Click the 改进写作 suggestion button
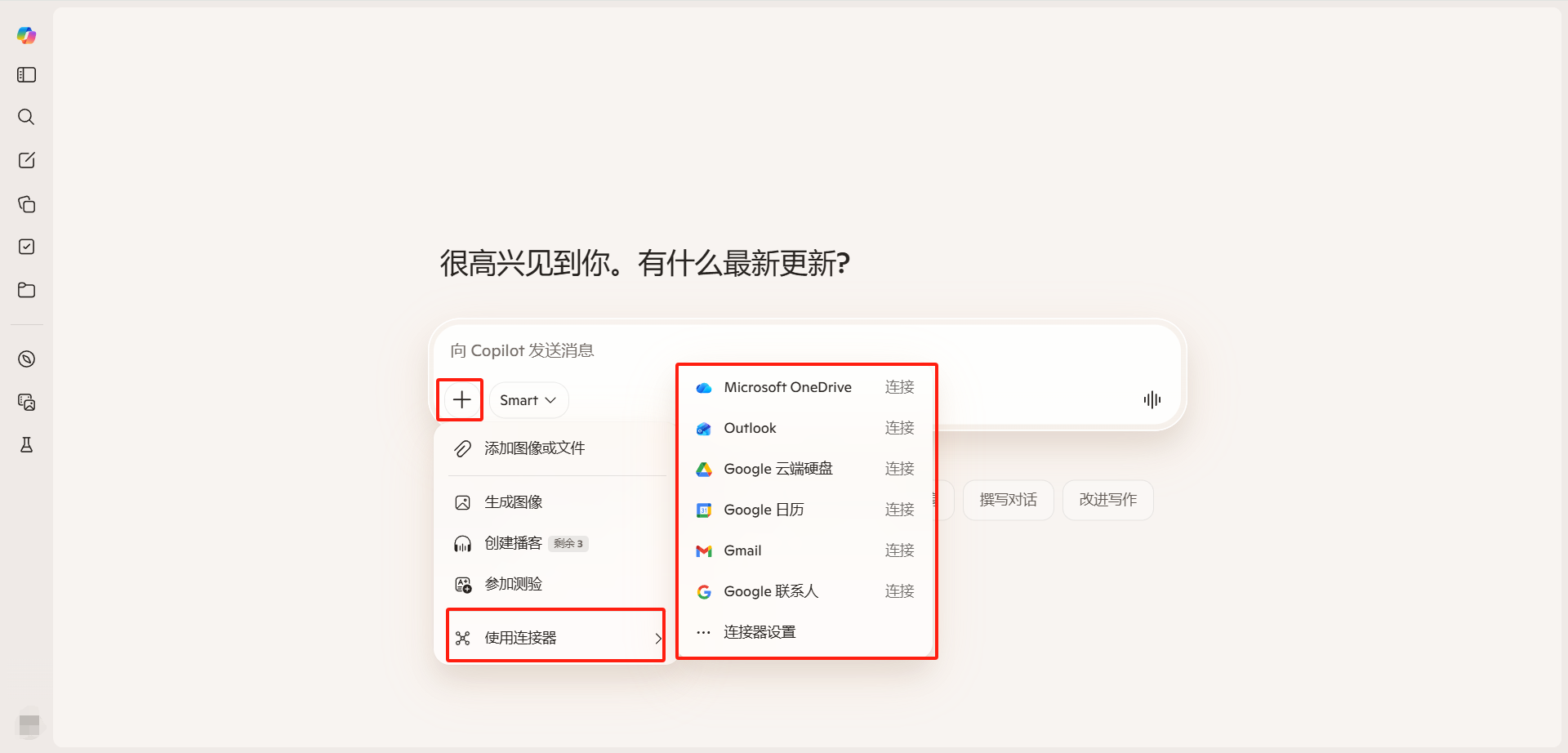The image size is (1568, 753). point(1107,500)
